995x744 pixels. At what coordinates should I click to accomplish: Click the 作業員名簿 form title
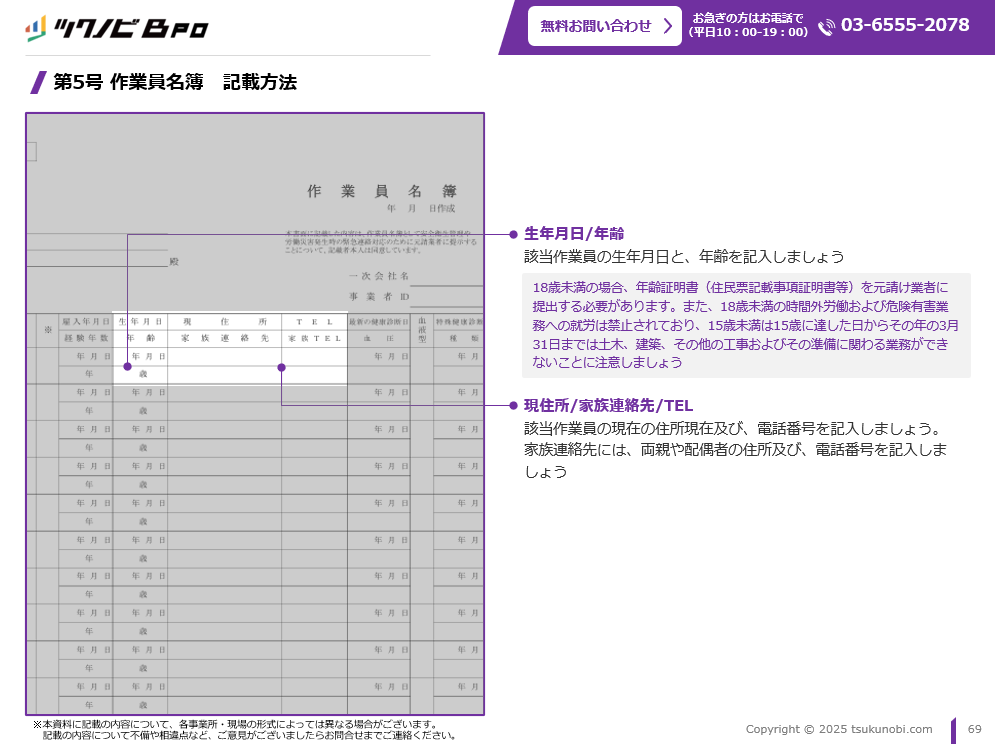point(381,190)
